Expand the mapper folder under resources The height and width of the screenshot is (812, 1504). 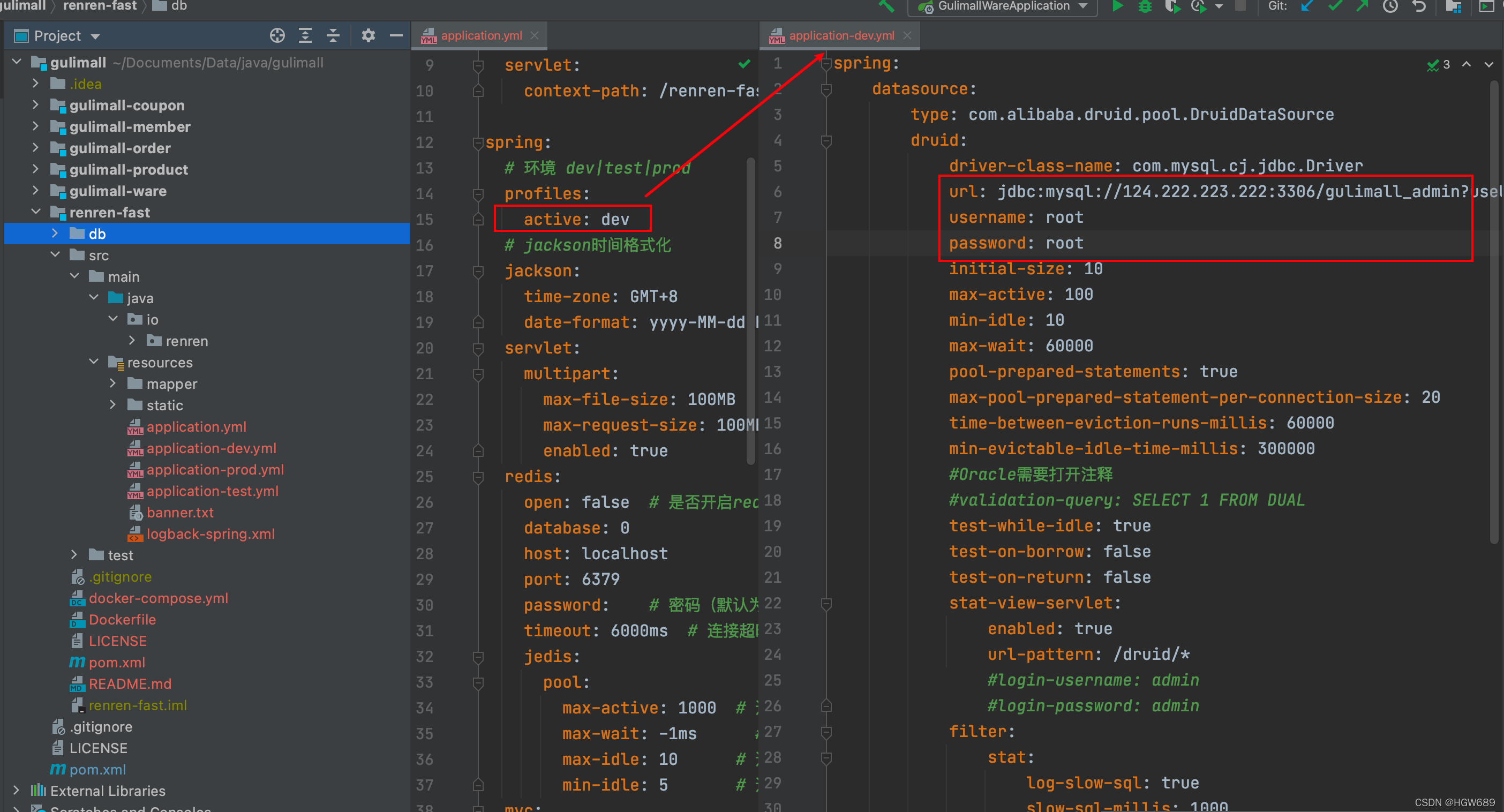click(x=113, y=384)
